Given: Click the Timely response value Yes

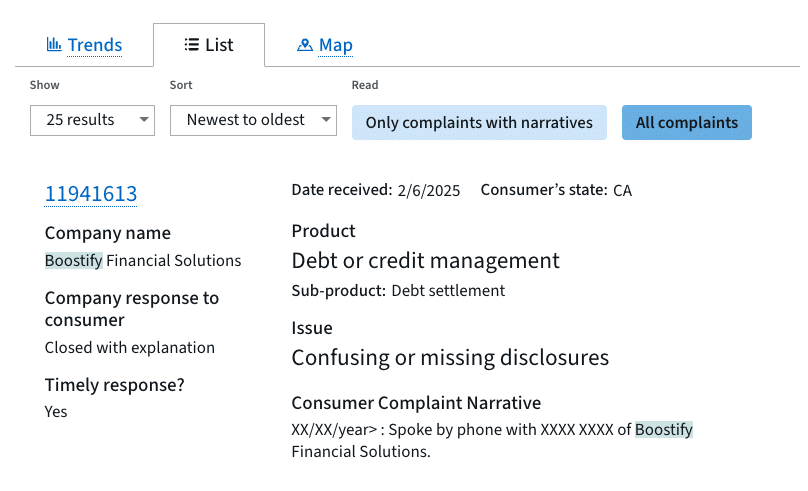Looking at the screenshot, I should point(56,412).
